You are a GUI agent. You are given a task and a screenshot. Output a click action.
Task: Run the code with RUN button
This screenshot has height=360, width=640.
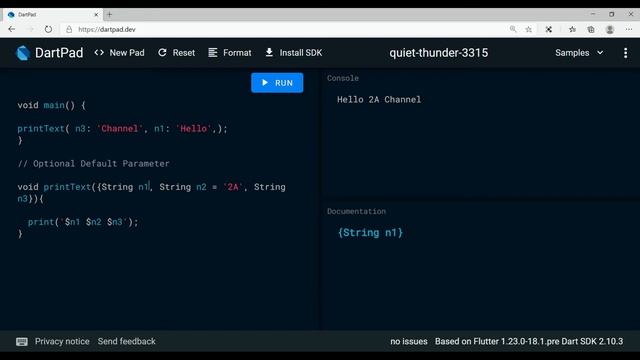[277, 83]
